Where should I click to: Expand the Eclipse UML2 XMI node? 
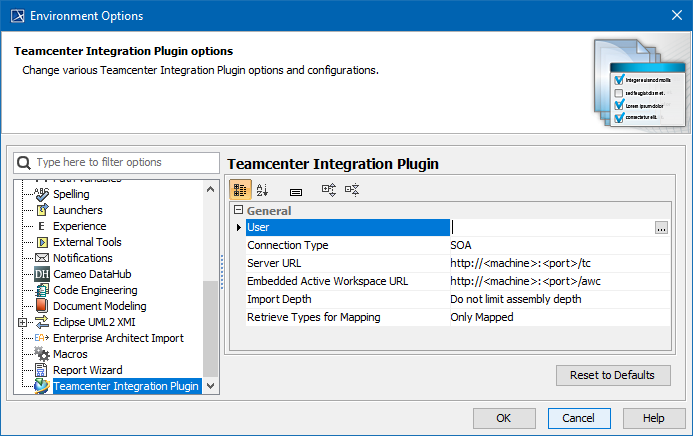(x=22, y=322)
